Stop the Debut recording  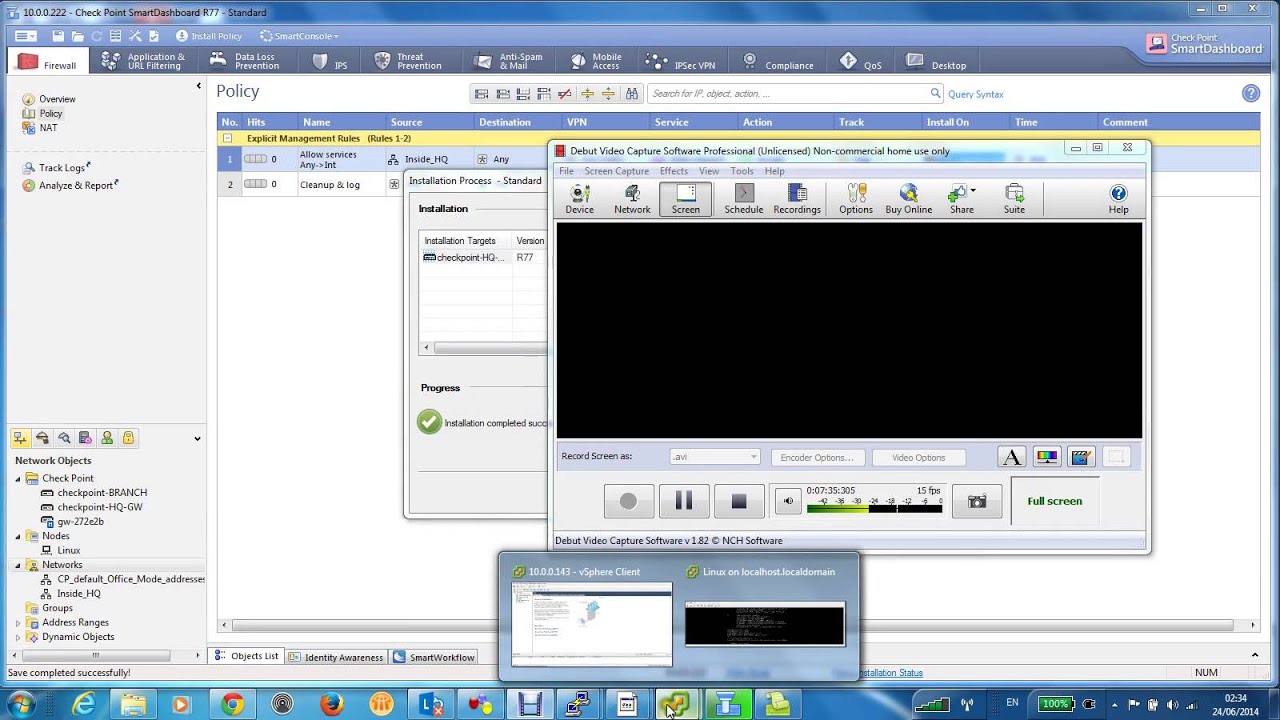point(739,501)
